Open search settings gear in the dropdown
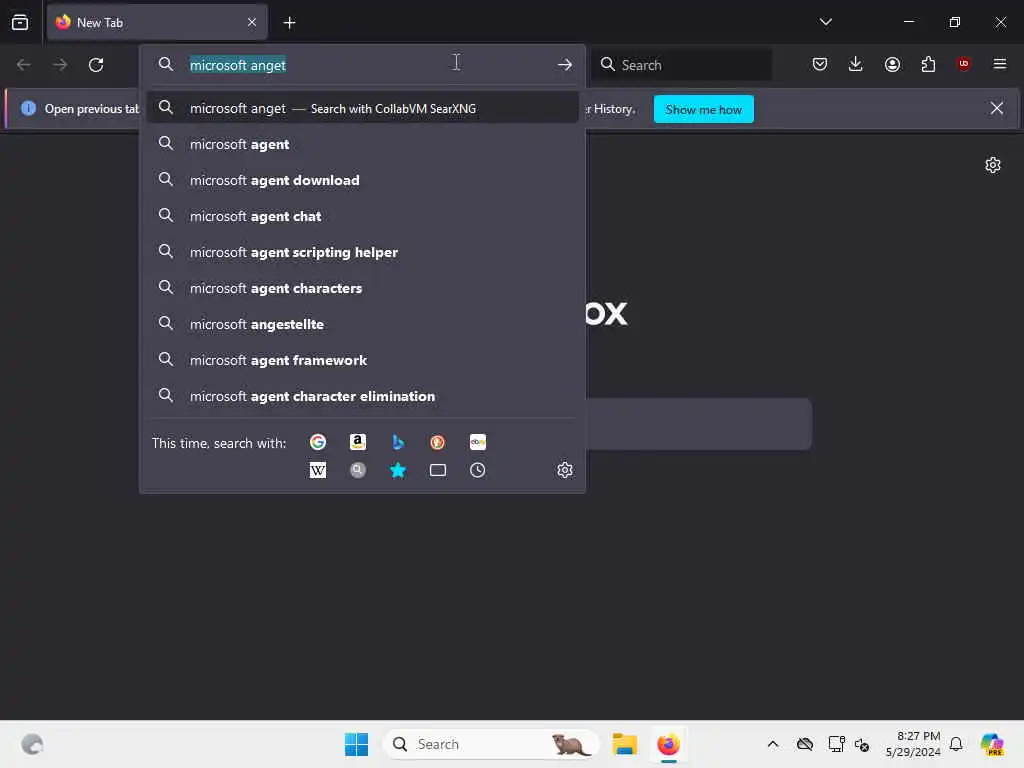The width and height of the screenshot is (1024, 768). [x=565, y=470]
